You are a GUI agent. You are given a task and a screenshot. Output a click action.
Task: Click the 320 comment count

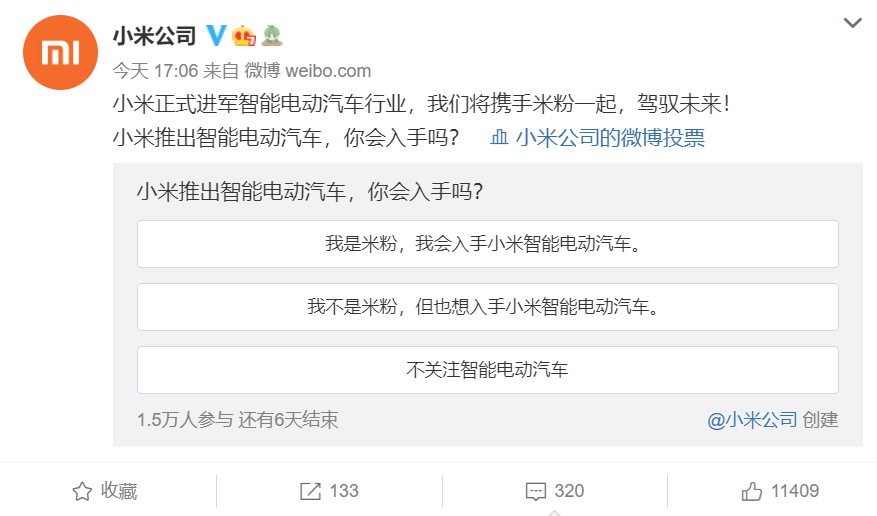pyautogui.click(x=569, y=491)
